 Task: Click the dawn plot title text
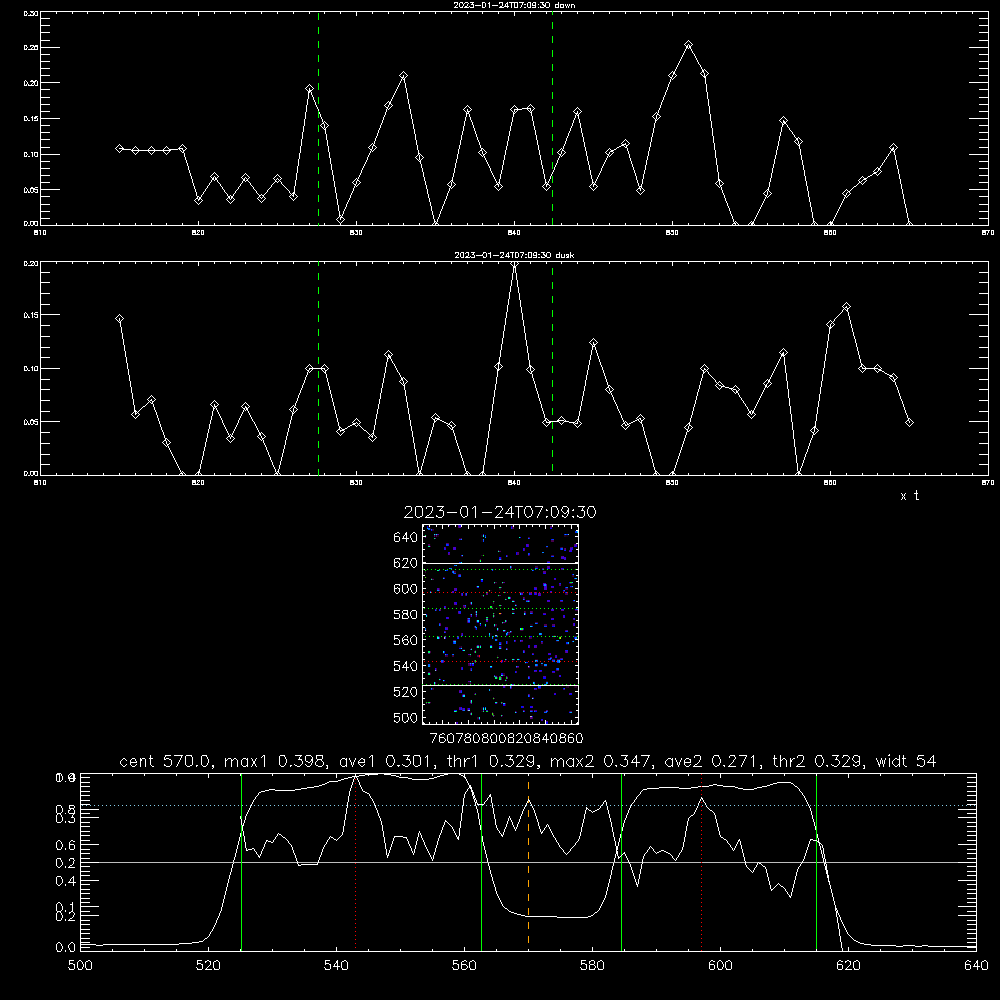[x=514, y=5]
